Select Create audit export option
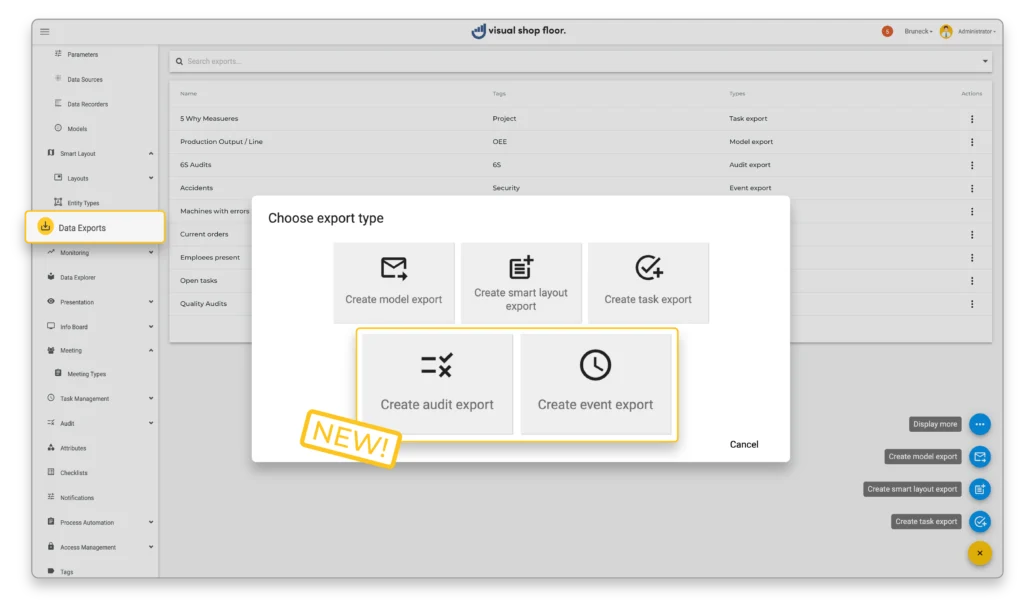Viewport: 1024px width, 612px height. tap(437, 384)
